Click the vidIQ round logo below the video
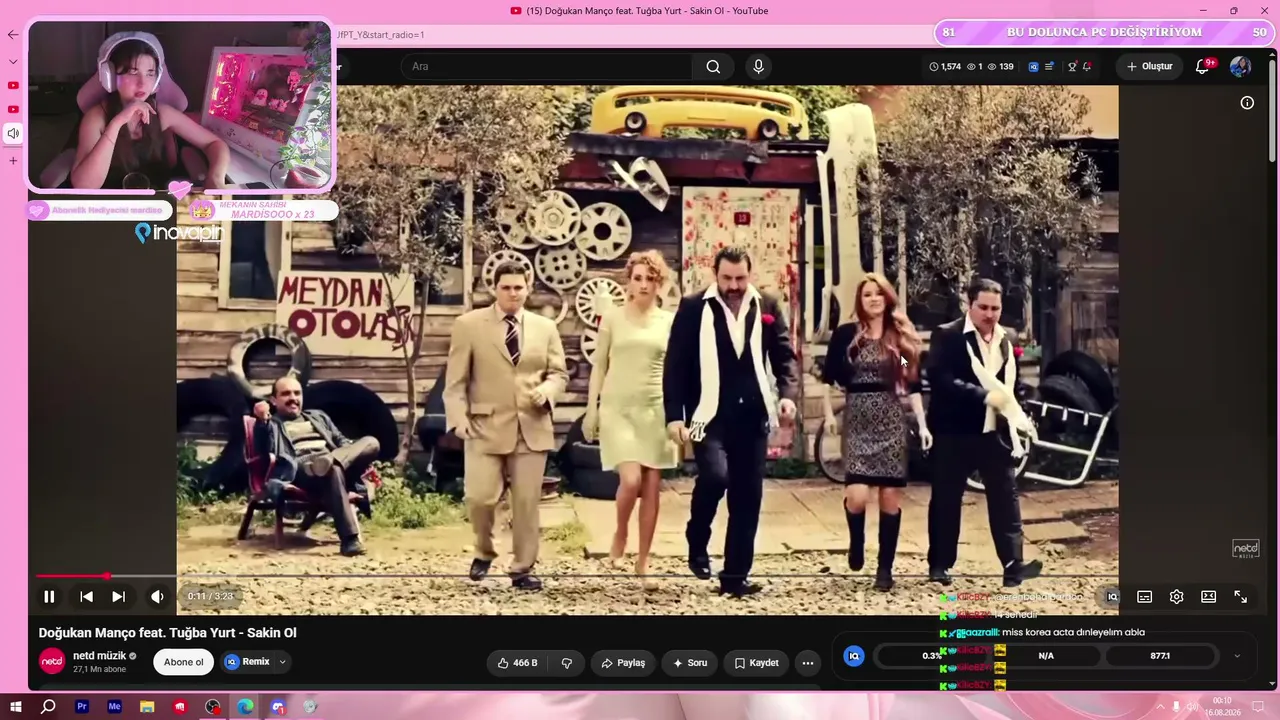This screenshot has width=1280, height=720. 853,656
